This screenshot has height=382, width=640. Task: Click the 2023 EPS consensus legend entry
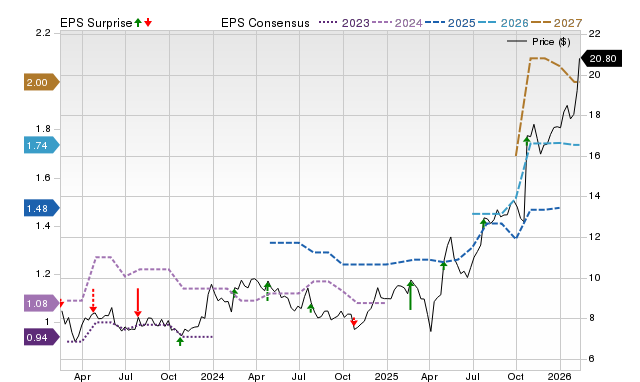point(344,23)
